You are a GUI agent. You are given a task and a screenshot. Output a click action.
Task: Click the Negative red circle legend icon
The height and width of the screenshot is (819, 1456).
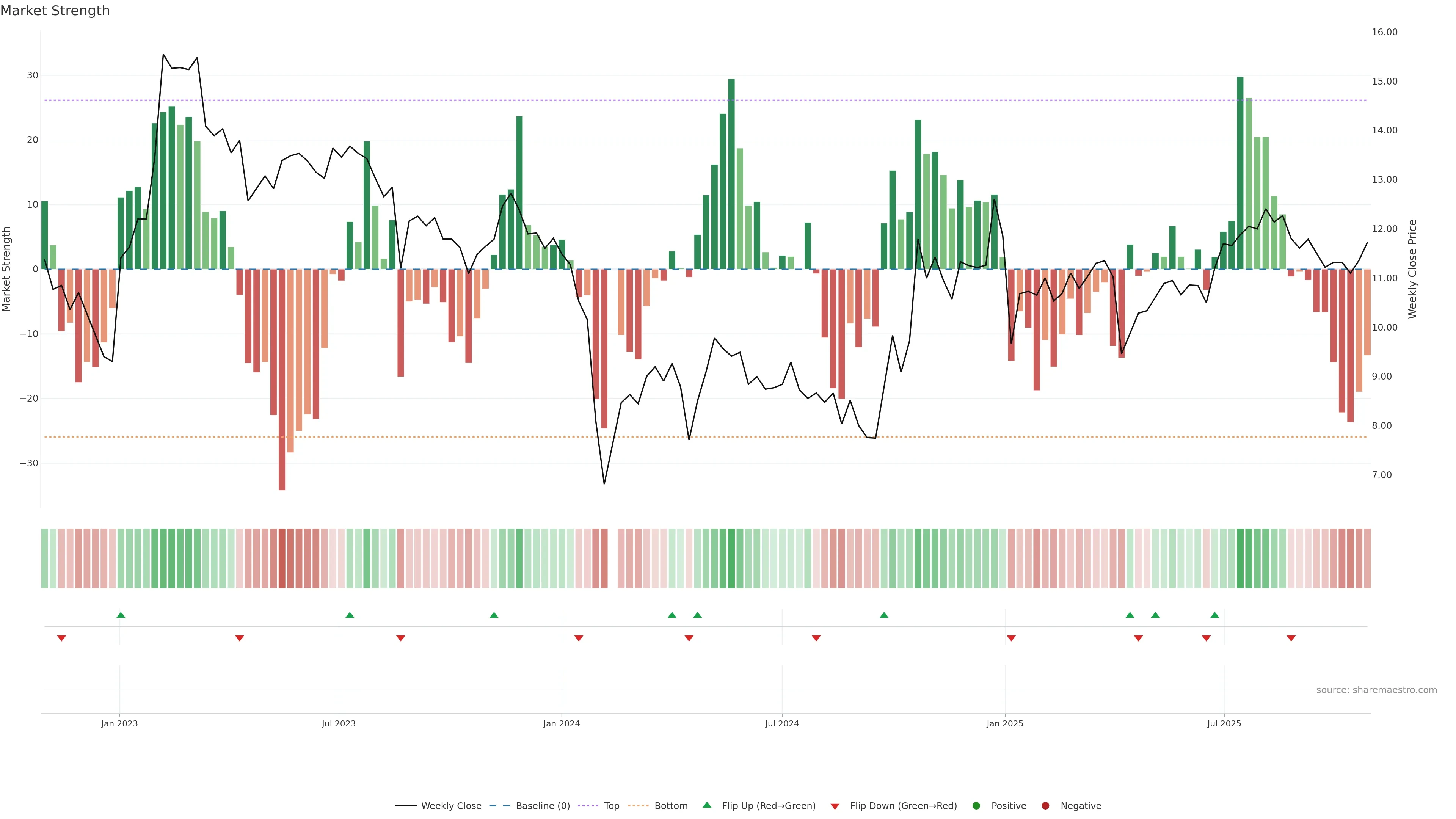[1045, 805]
